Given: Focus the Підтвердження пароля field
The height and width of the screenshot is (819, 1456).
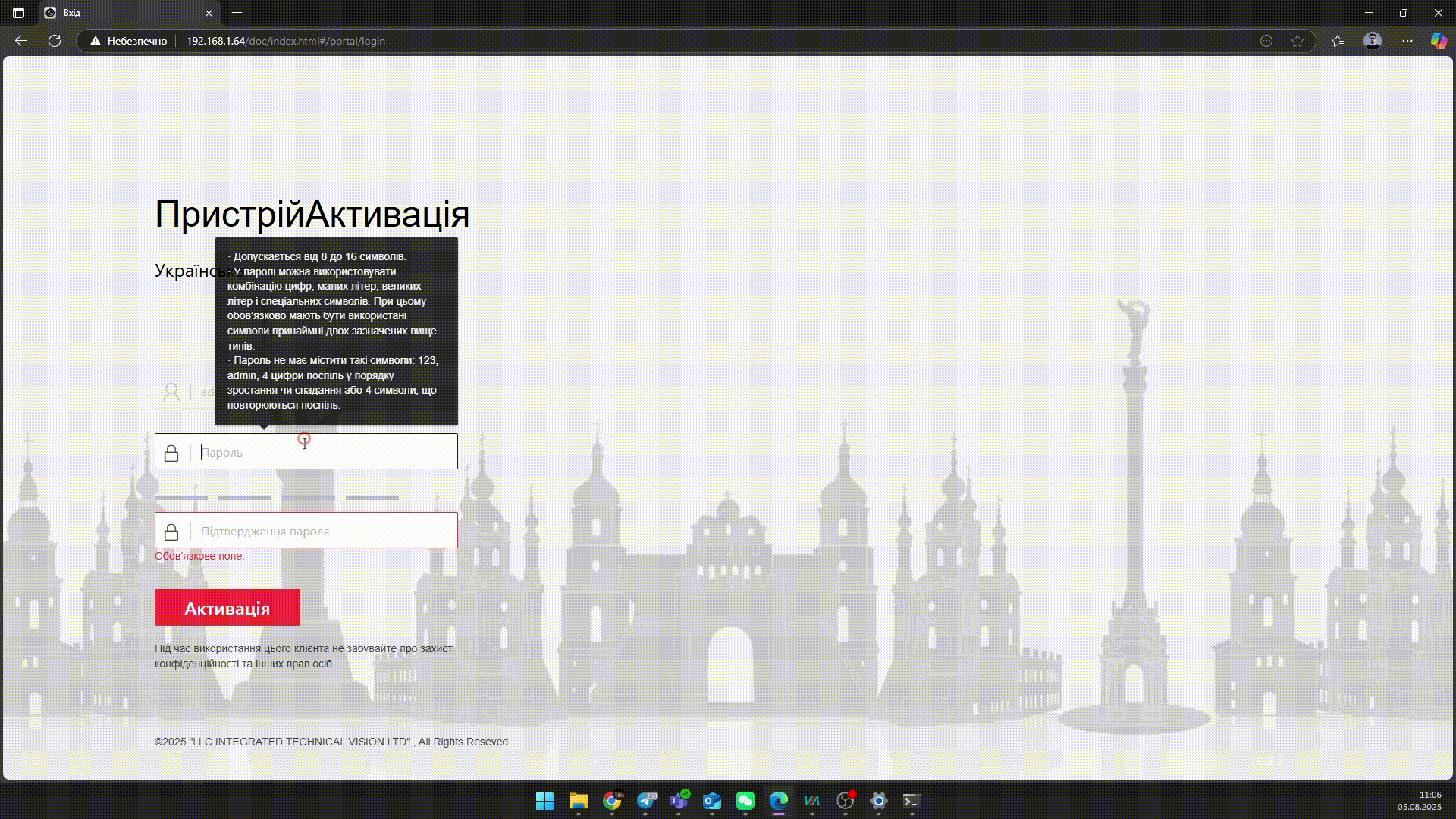Looking at the screenshot, I should point(326,531).
